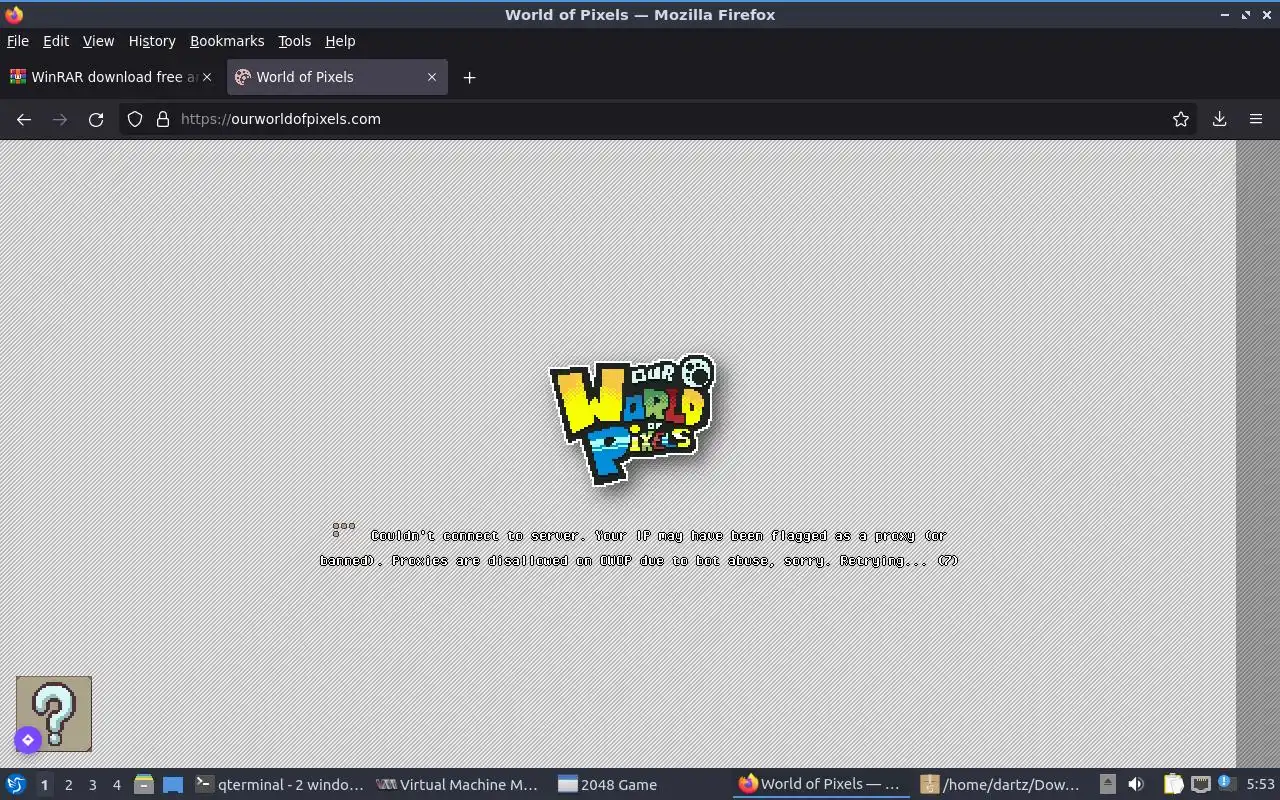Switch to workspace 3
The image size is (1280, 800).
tap(92, 785)
